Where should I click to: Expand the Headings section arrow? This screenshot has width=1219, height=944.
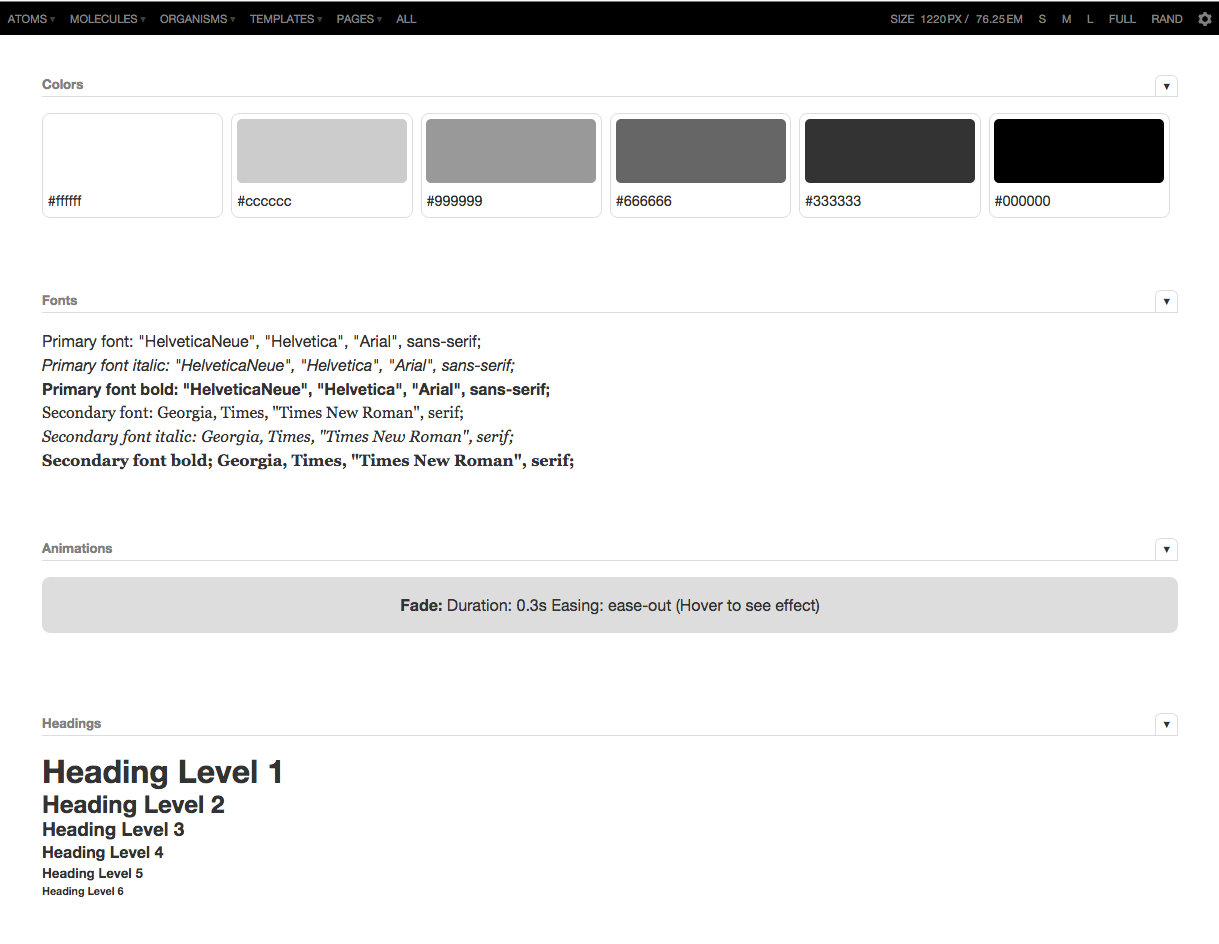pyautogui.click(x=1166, y=725)
